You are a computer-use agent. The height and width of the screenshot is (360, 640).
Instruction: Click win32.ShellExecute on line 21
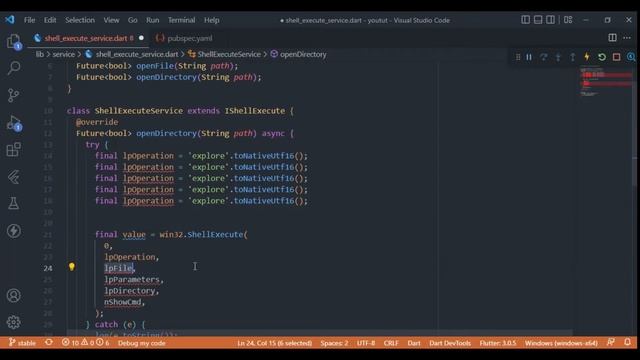[x=203, y=235]
